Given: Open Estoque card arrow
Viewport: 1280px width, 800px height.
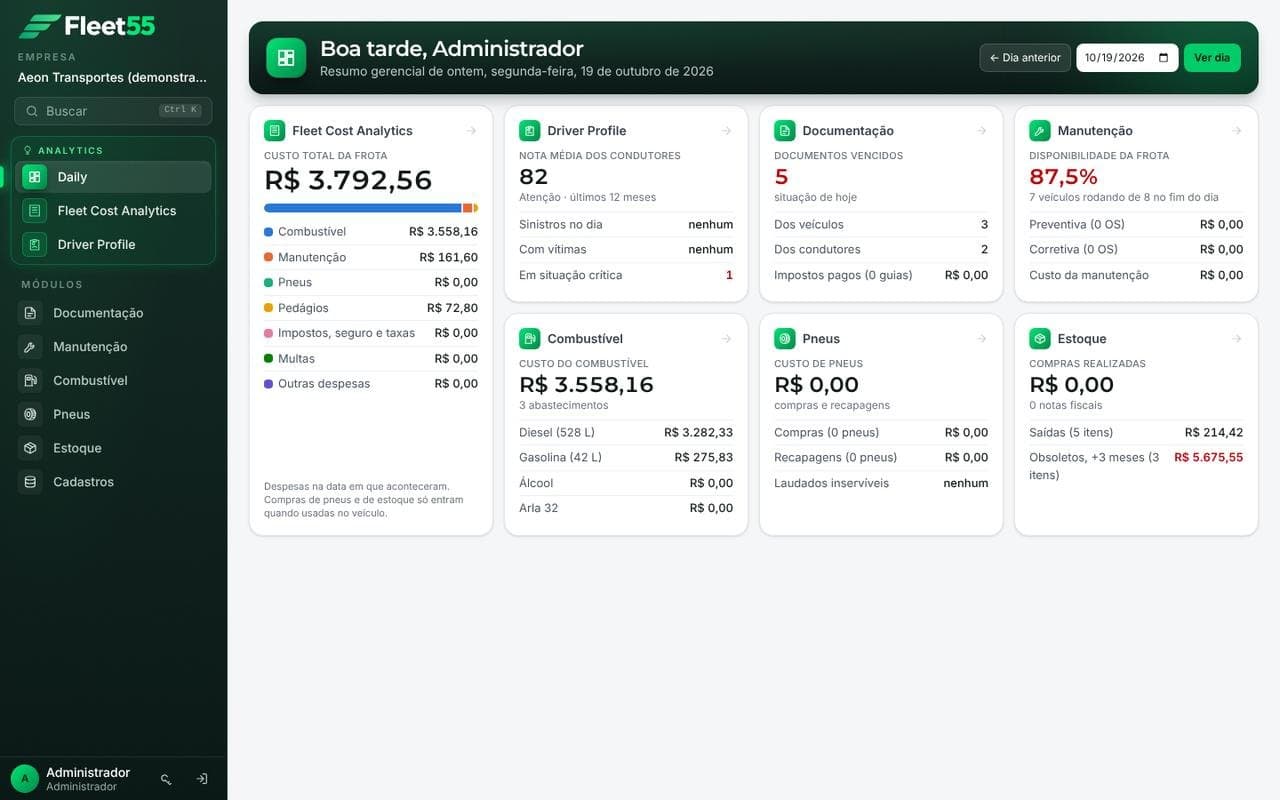Looking at the screenshot, I should [x=1236, y=339].
